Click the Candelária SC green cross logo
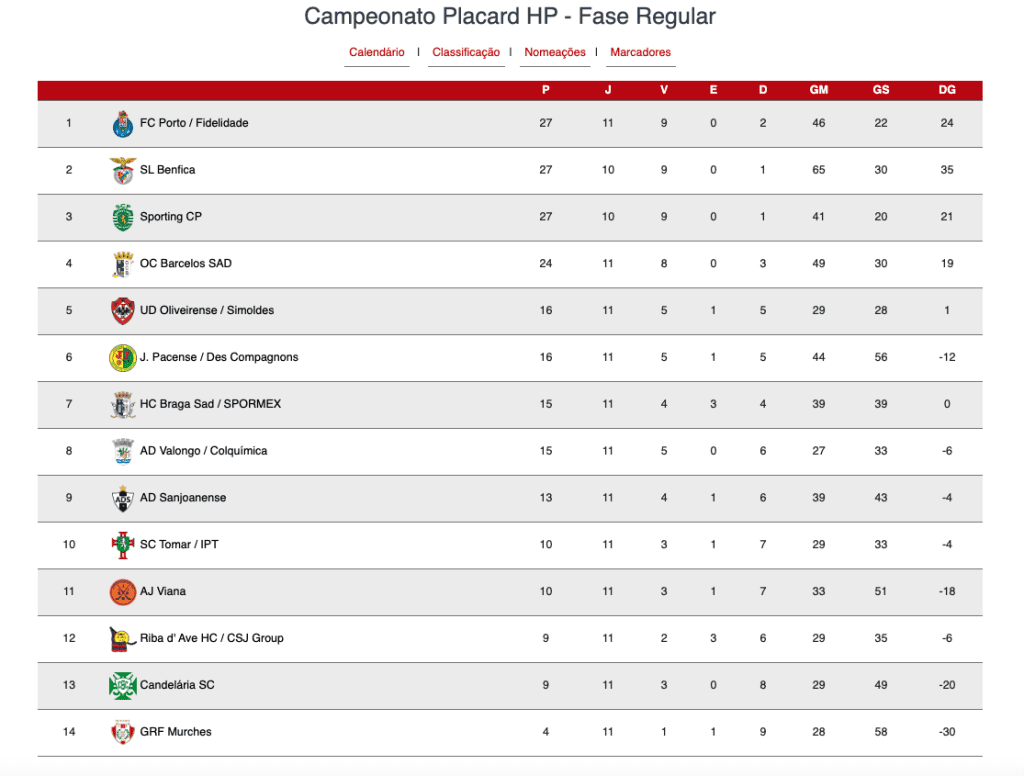Viewport: 1024px width, 776px height. tap(123, 686)
